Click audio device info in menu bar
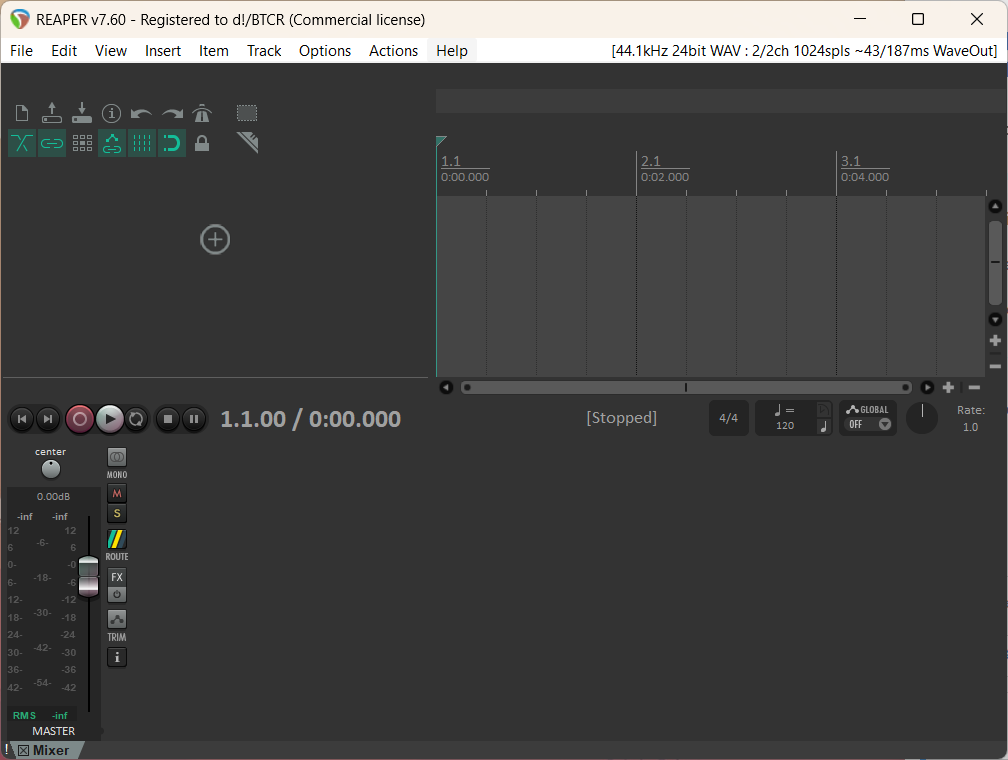This screenshot has height=760, width=1008. click(804, 51)
